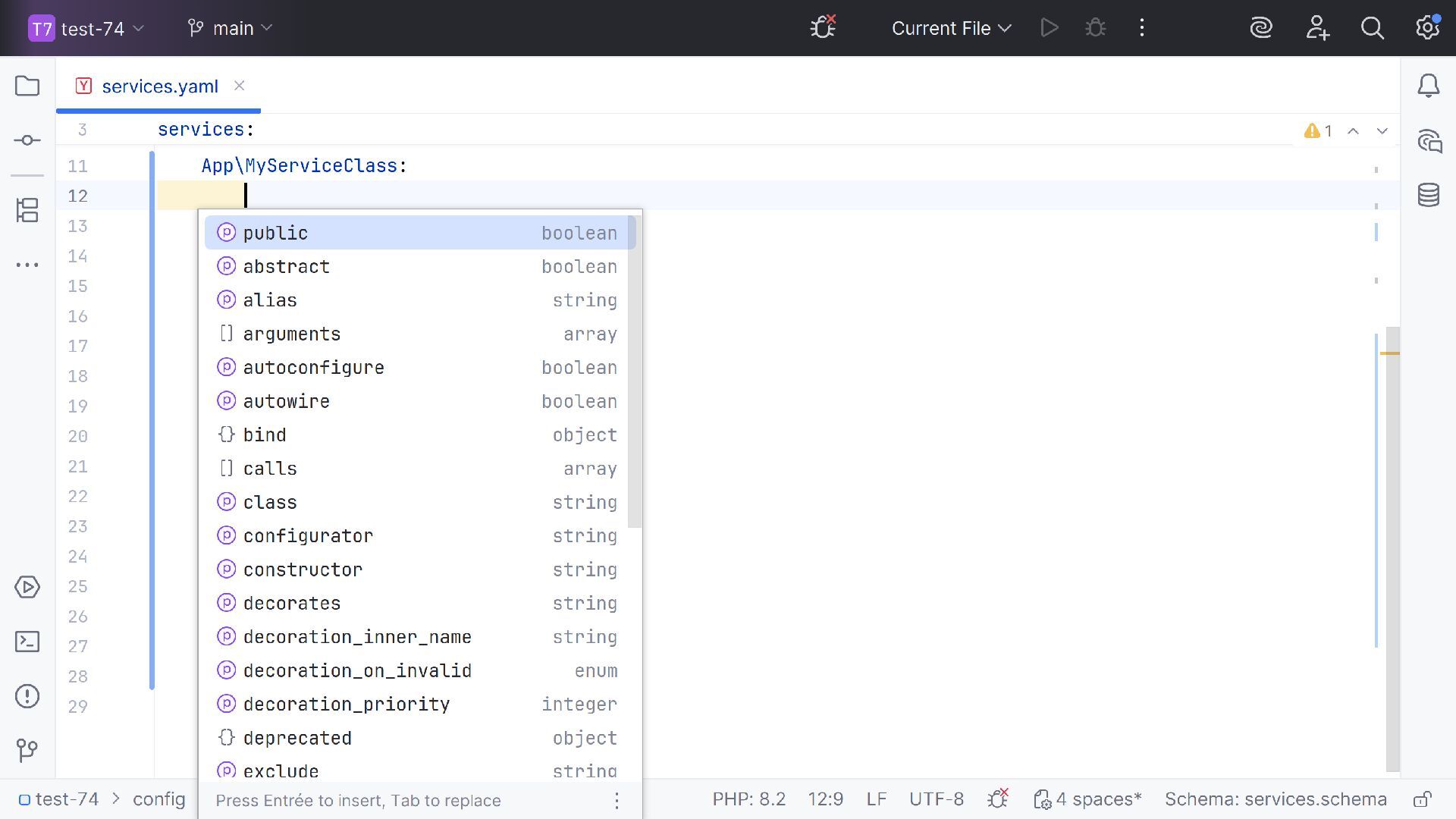Screen dimensions: 1456x819
Task: Select the services.yaml editor tab
Action: tap(159, 86)
